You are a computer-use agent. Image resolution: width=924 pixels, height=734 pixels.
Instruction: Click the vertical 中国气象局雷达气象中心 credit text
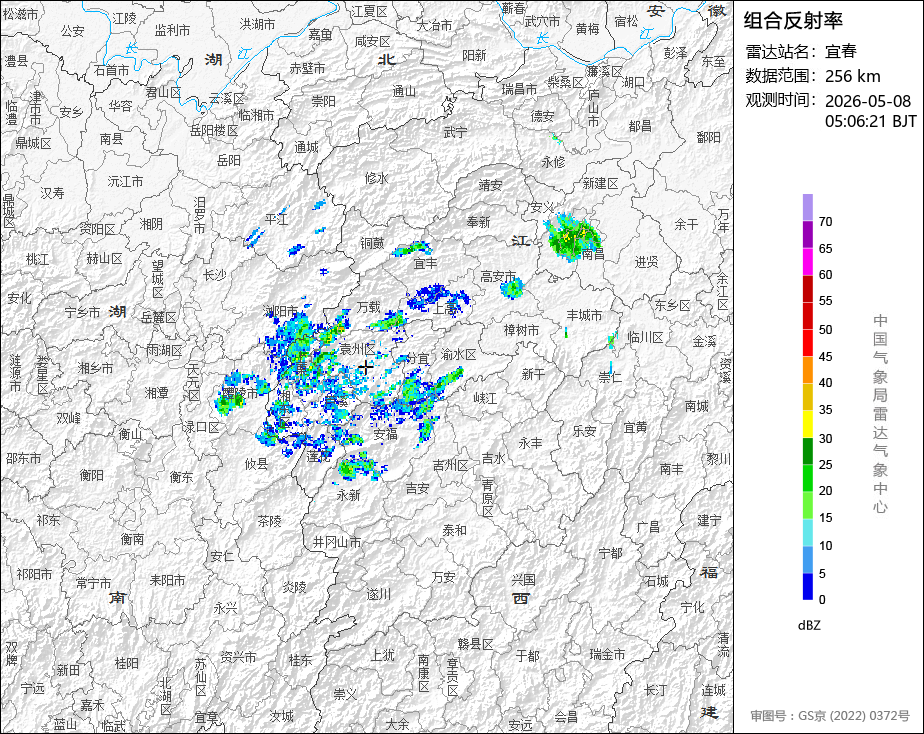point(880,414)
